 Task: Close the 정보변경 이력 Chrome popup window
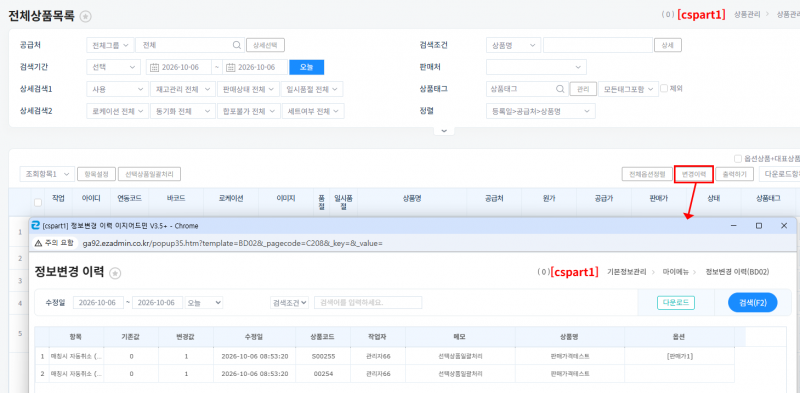pos(784,226)
